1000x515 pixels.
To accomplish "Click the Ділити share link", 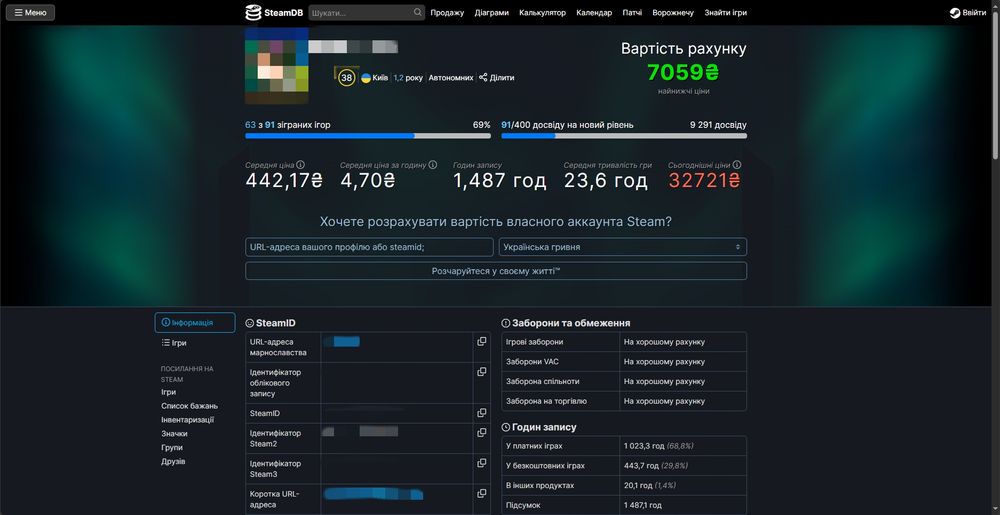I will point(502,78).
